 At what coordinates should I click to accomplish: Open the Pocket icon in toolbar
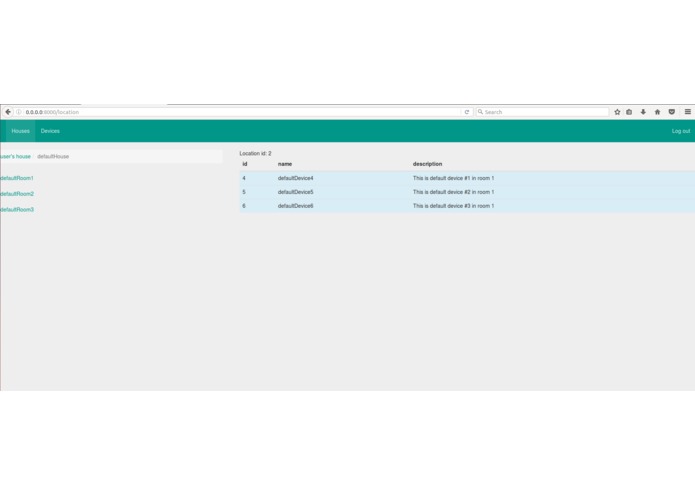tap(672, 112)
